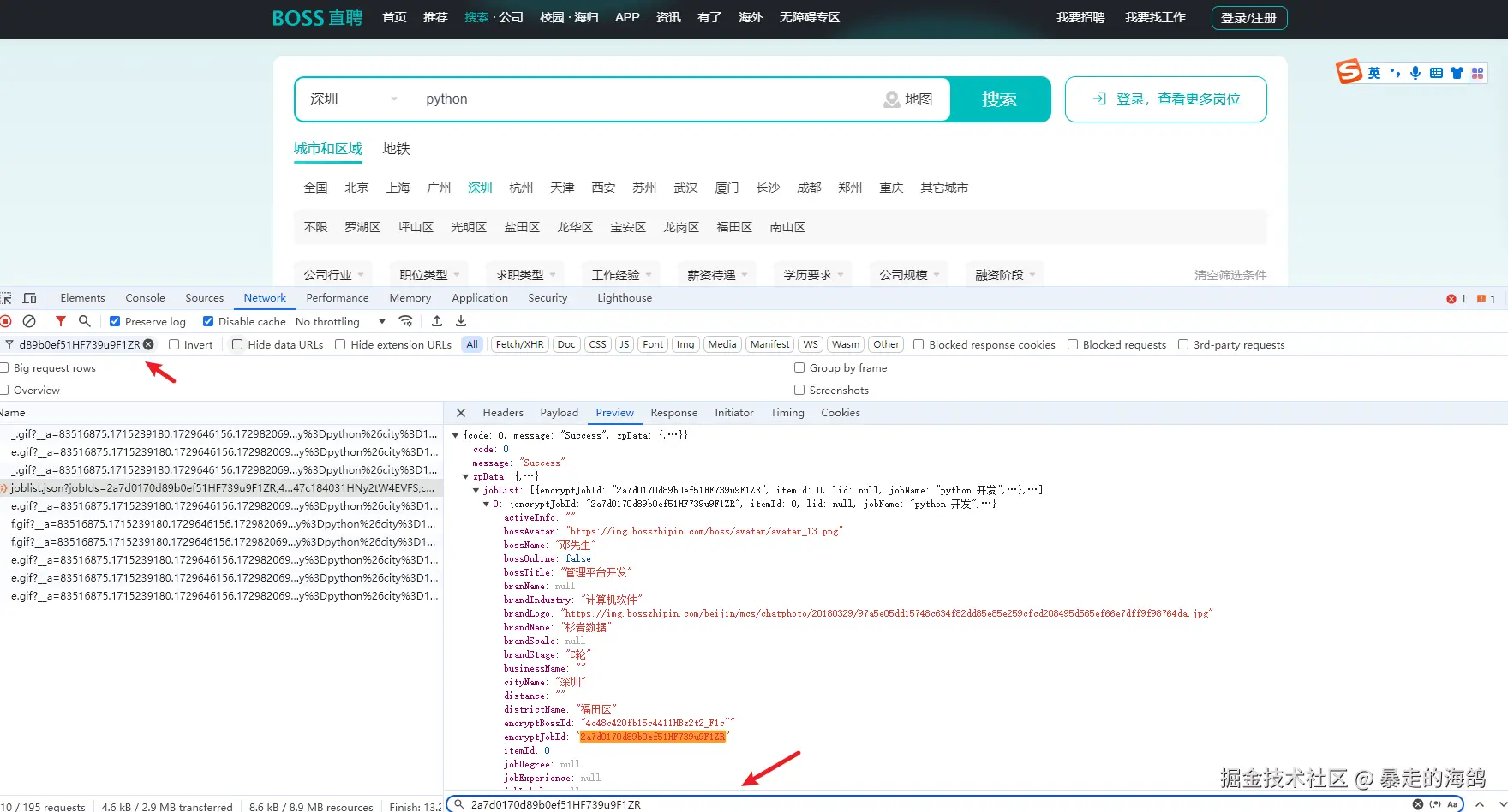Switch to the Console tab
The height and width of the screenshot is (812, 1508).
tap(145, 298)
